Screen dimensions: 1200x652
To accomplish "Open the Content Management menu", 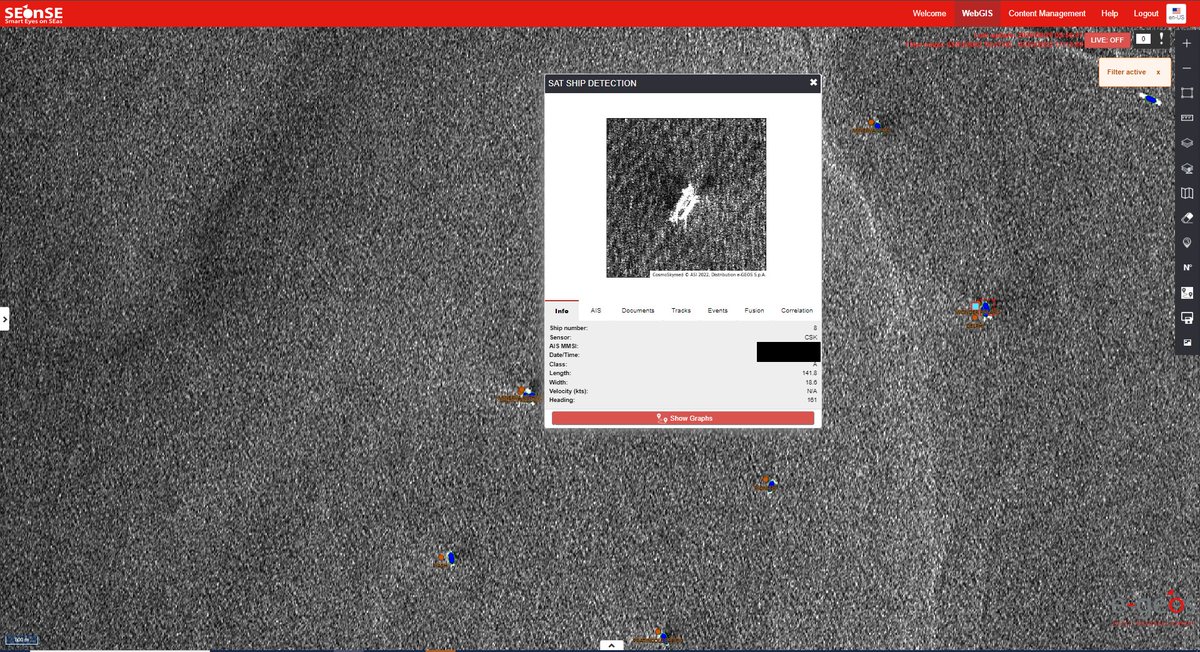I will (x=1047, y=13).
